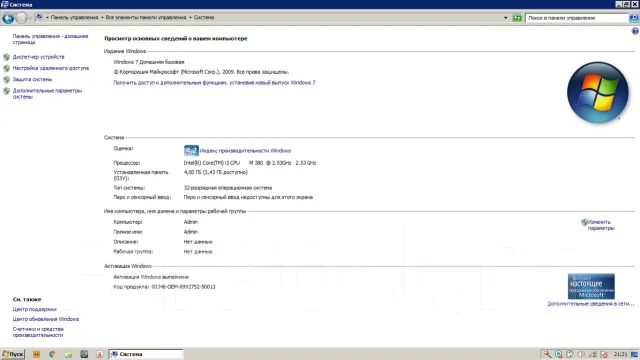The image size is (640, 360).
Task: Open the address bar history dropdown arrow
Action: point(505,18)
